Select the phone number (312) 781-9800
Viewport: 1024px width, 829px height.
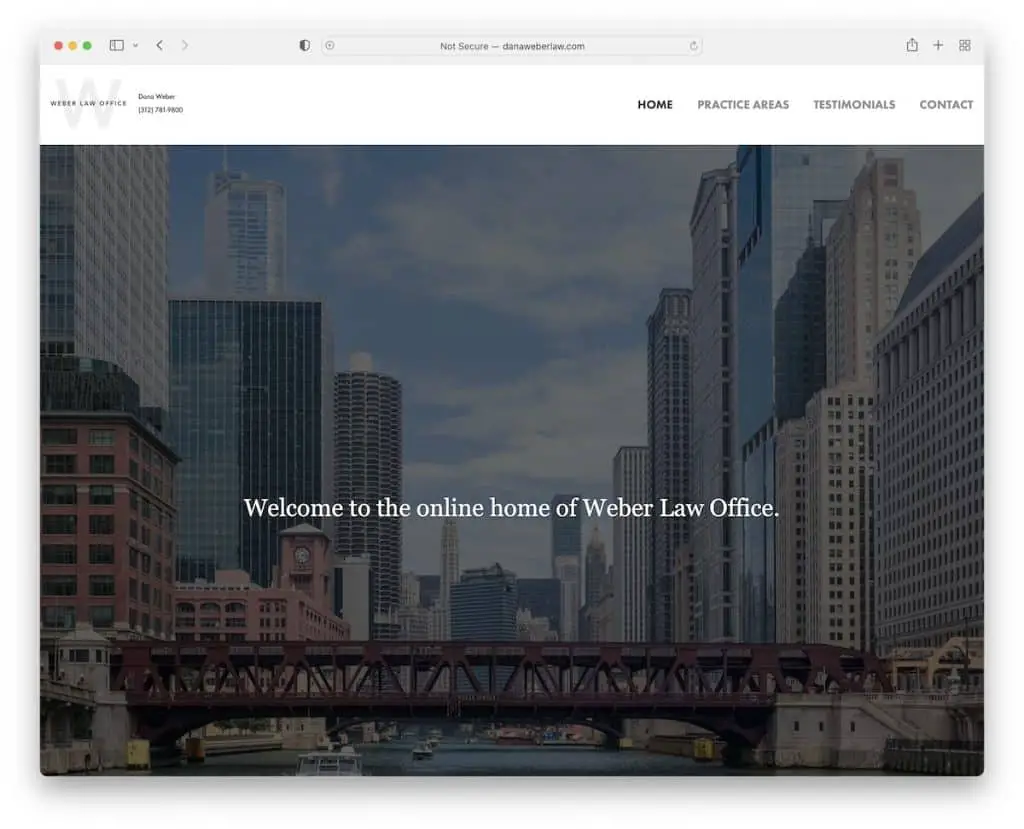click(160, 110)
